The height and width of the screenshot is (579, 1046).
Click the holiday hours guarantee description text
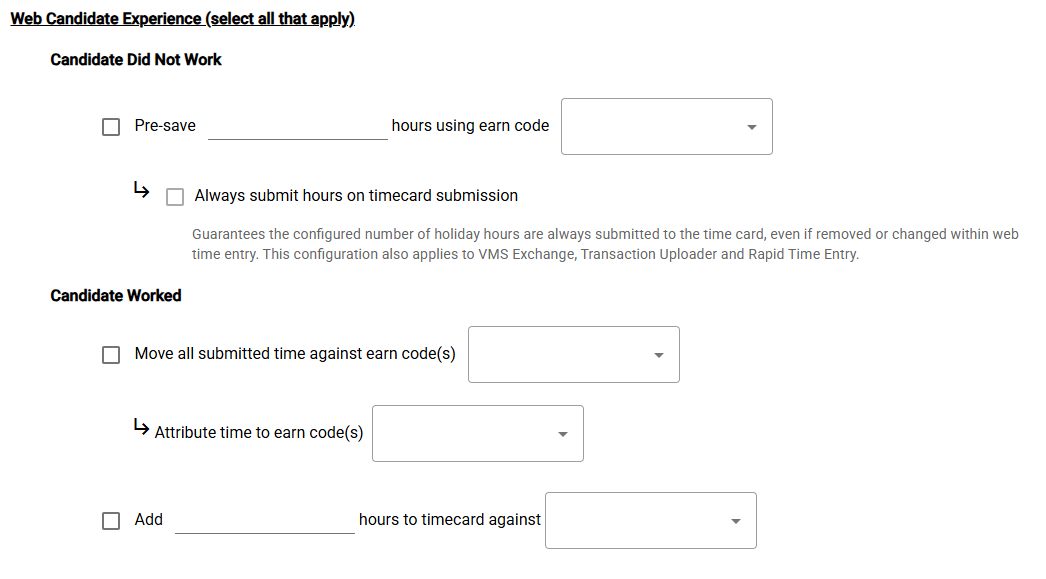605,244
